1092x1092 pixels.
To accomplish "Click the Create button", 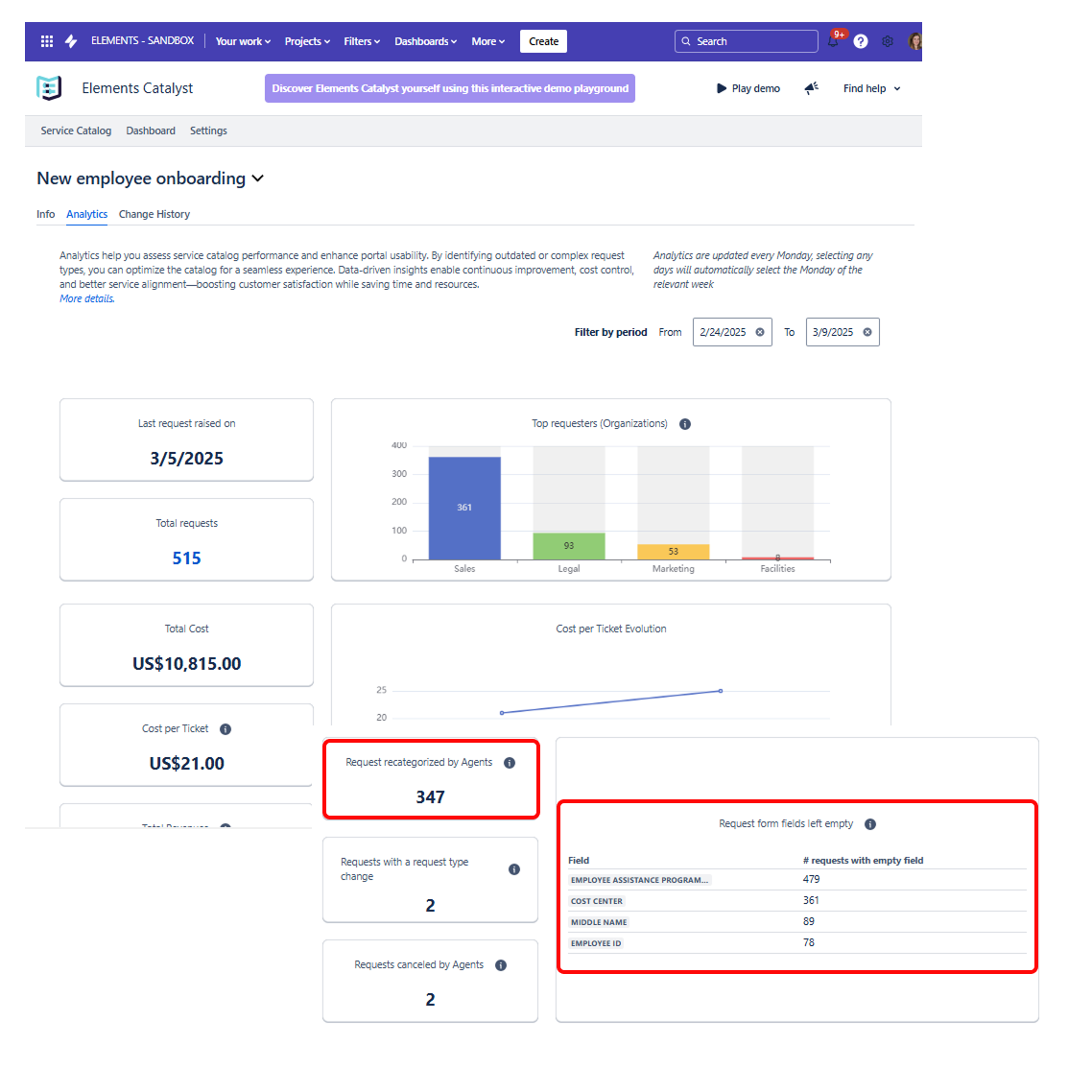I will 543,41.
